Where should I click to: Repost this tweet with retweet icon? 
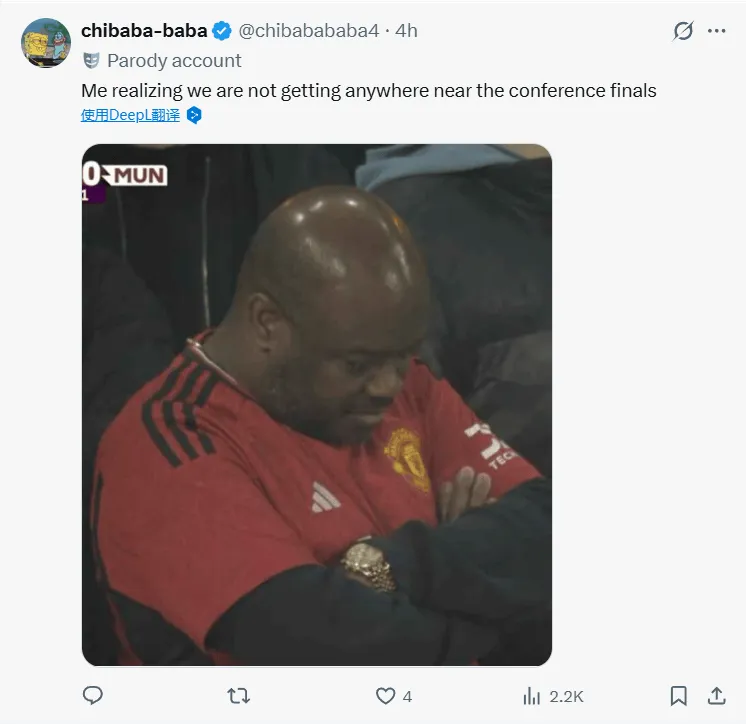pyautogui.click(x=239, y=696)
